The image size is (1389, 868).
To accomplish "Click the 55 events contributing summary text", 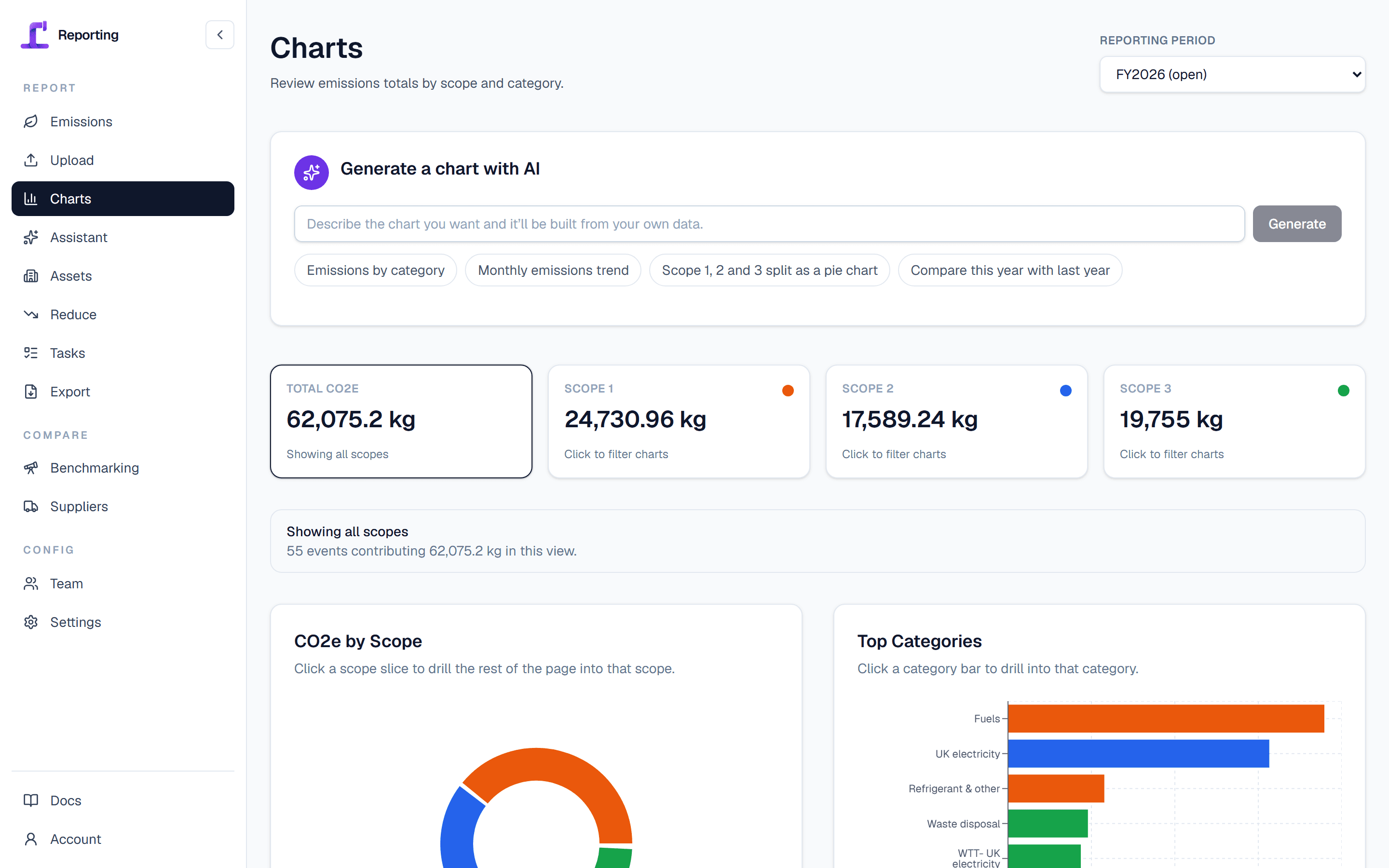I will click(432, 551).
